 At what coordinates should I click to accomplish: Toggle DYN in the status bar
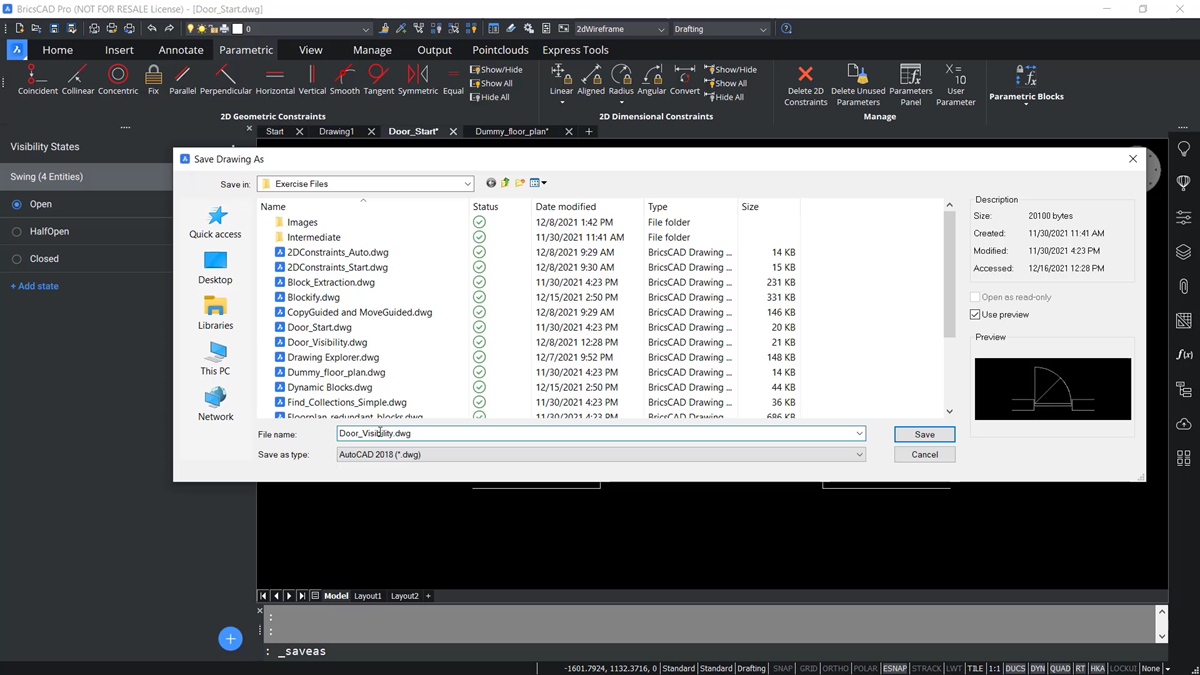tap(1039, 668)
